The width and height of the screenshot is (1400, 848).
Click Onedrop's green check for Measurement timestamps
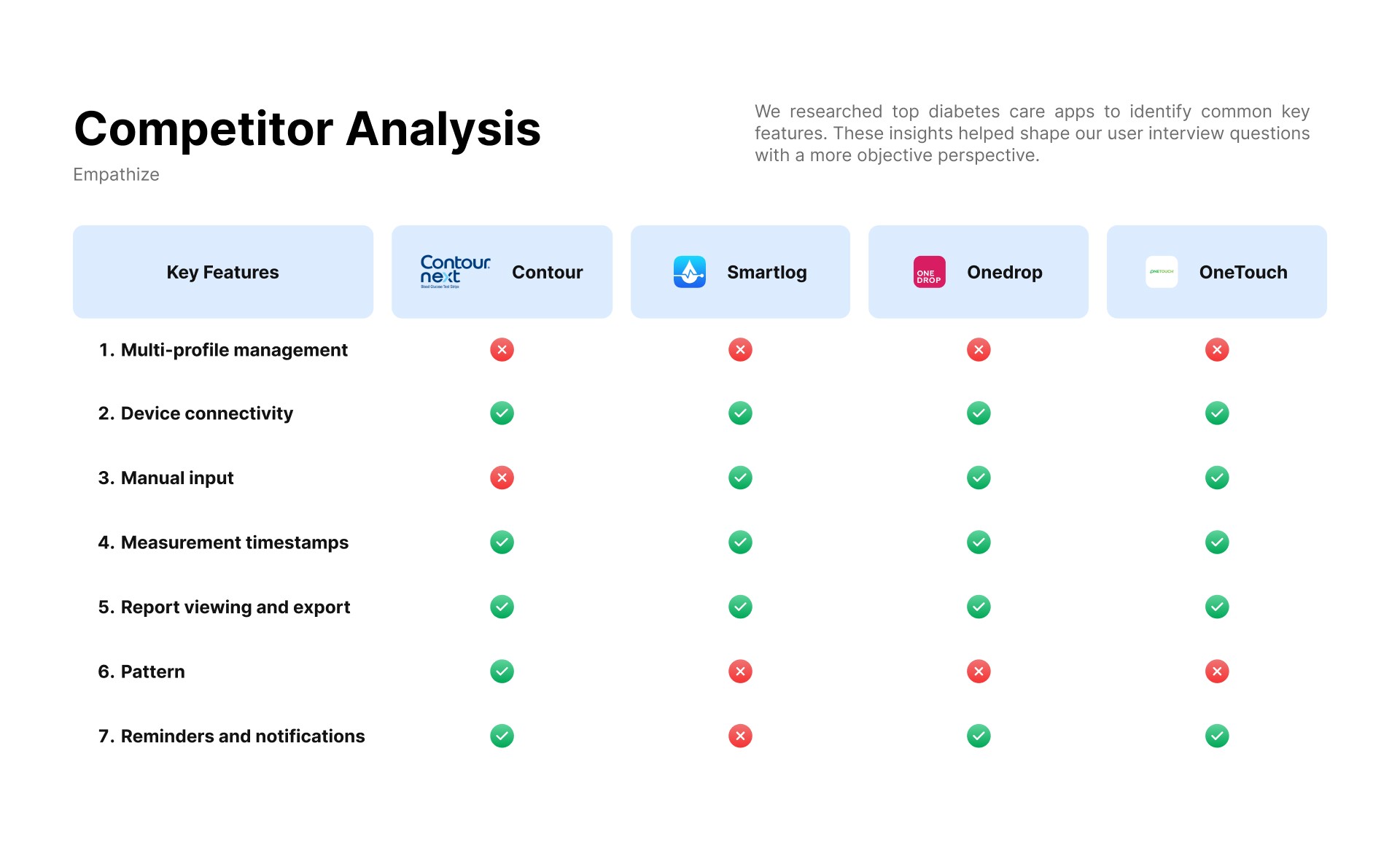click(979, 542)
